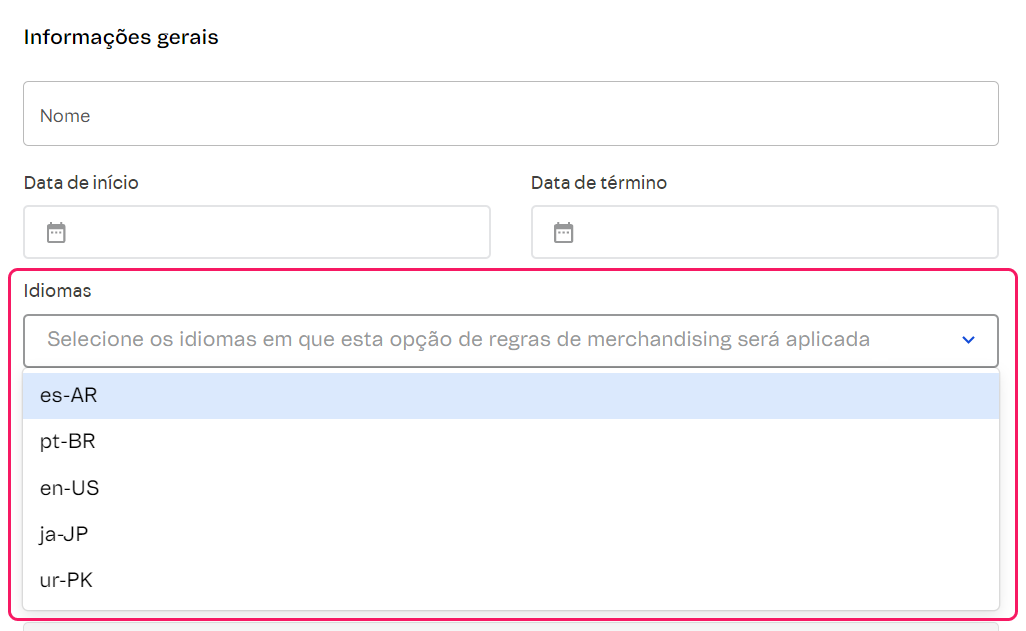The image size is (1026, 631).
Task: Click the Data de início calendar icon
Action: (57, 233)
